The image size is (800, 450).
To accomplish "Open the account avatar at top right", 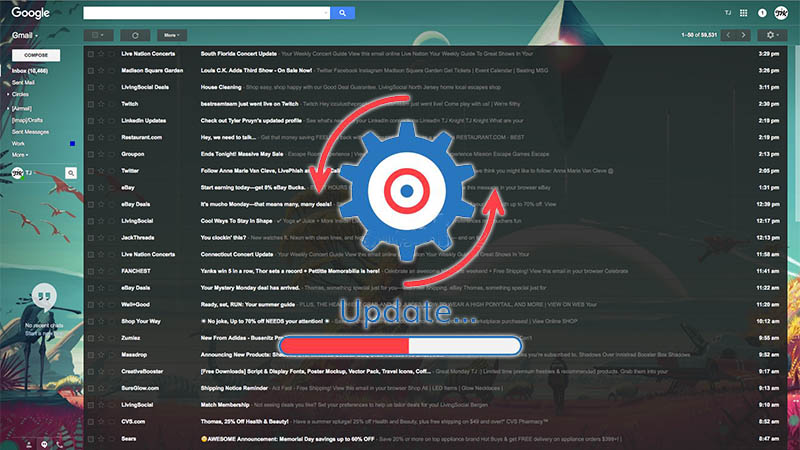I will [781, 13].
